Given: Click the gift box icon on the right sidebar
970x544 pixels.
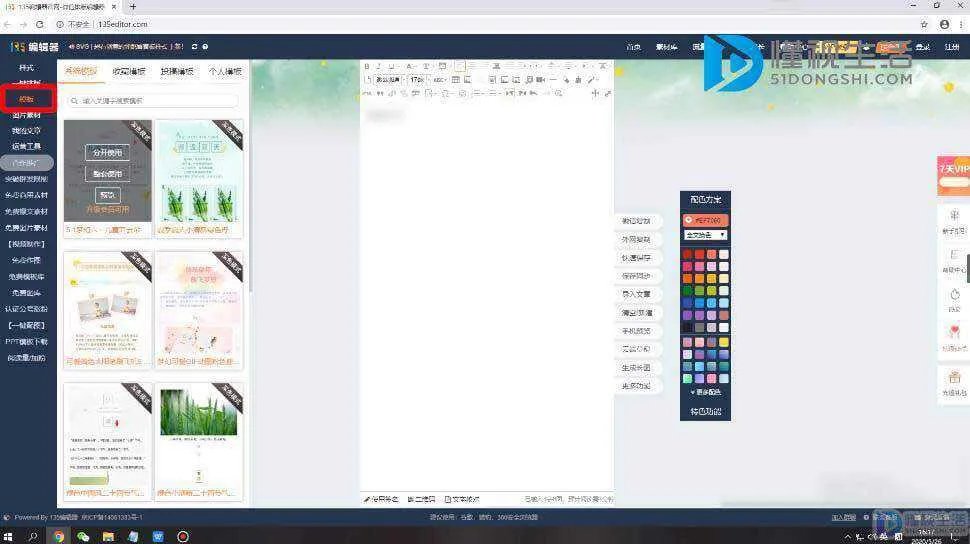Looking at the screenshot, I should point(954,377).
